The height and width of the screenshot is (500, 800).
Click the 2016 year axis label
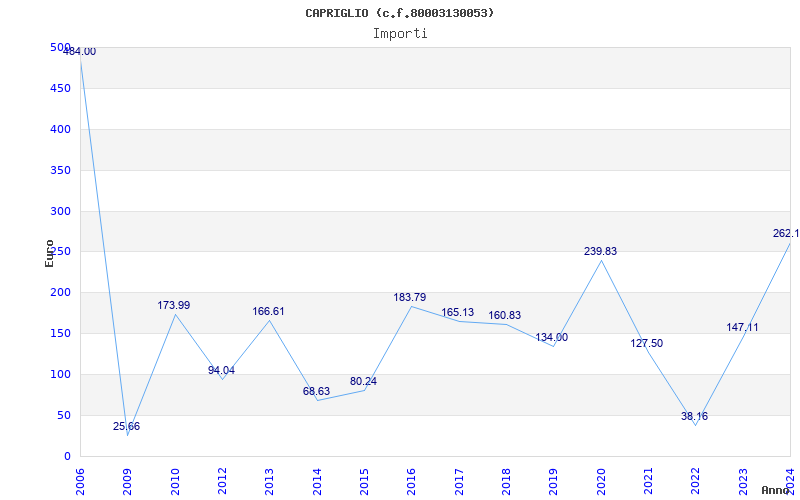coord(412,482)
